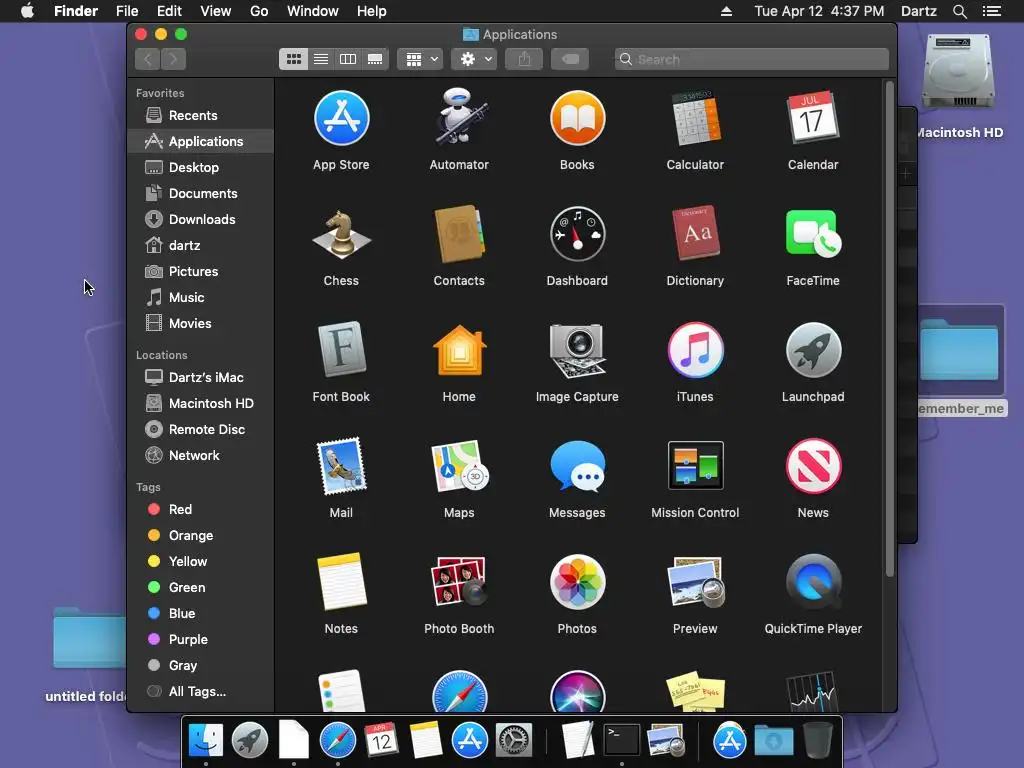Switch to list view mode
This screenshot has height=768, width=1024.
pos(321,59)
